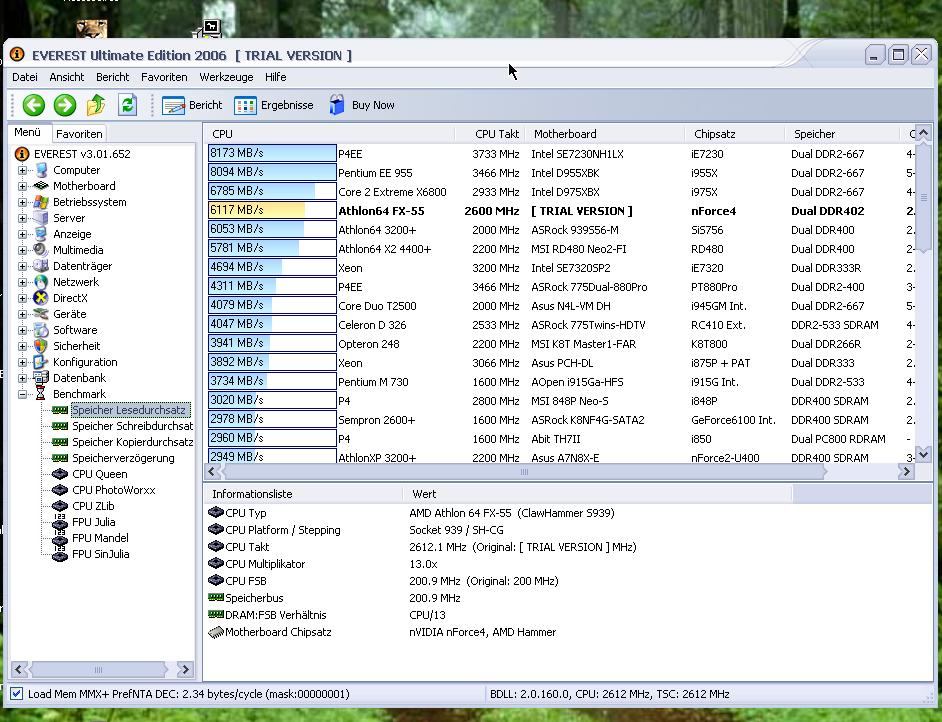Click the Datenbank icon in tree

pyautogui.click(x=41, y=378)
